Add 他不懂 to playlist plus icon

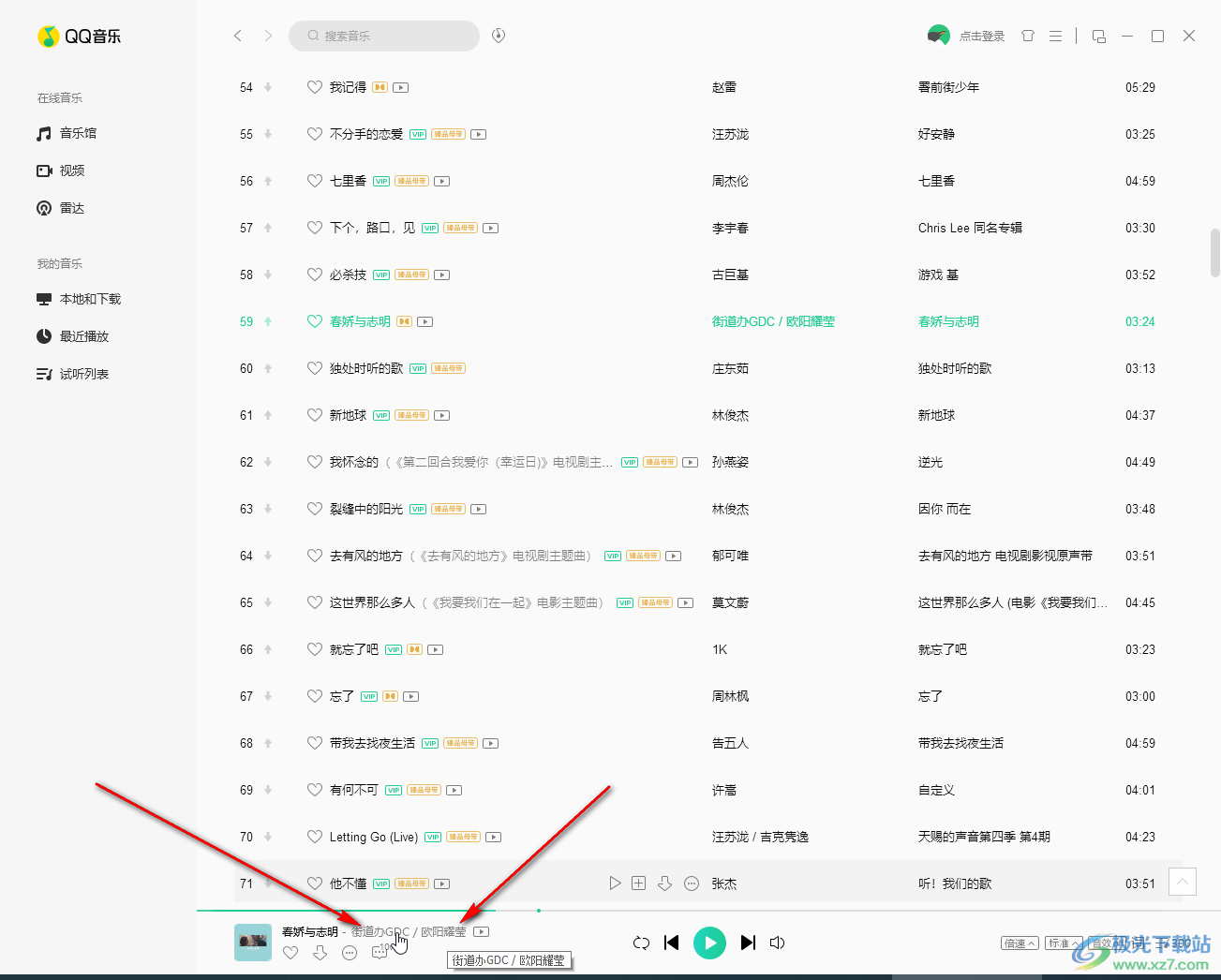tap(639, 883)
